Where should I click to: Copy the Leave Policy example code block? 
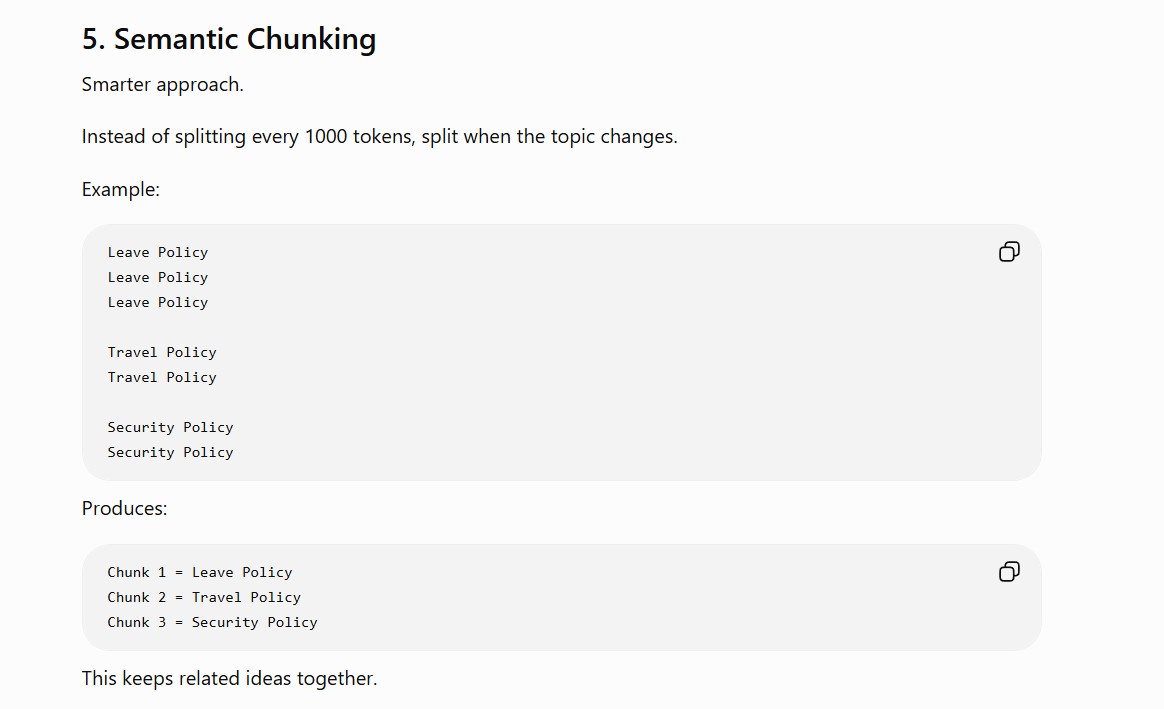pyautogui.click(x=1009, y=252)
